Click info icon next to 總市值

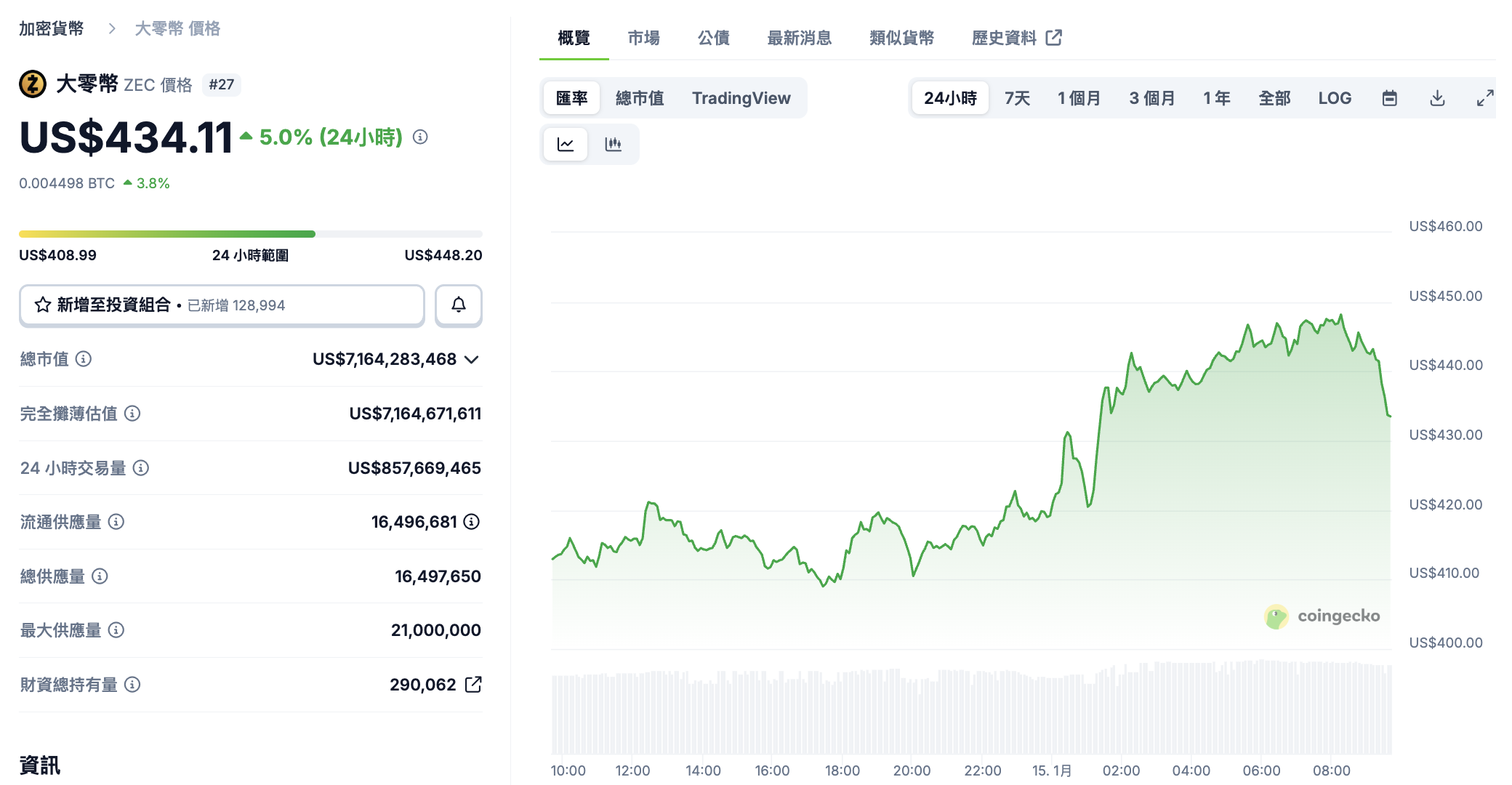(84, 359)
